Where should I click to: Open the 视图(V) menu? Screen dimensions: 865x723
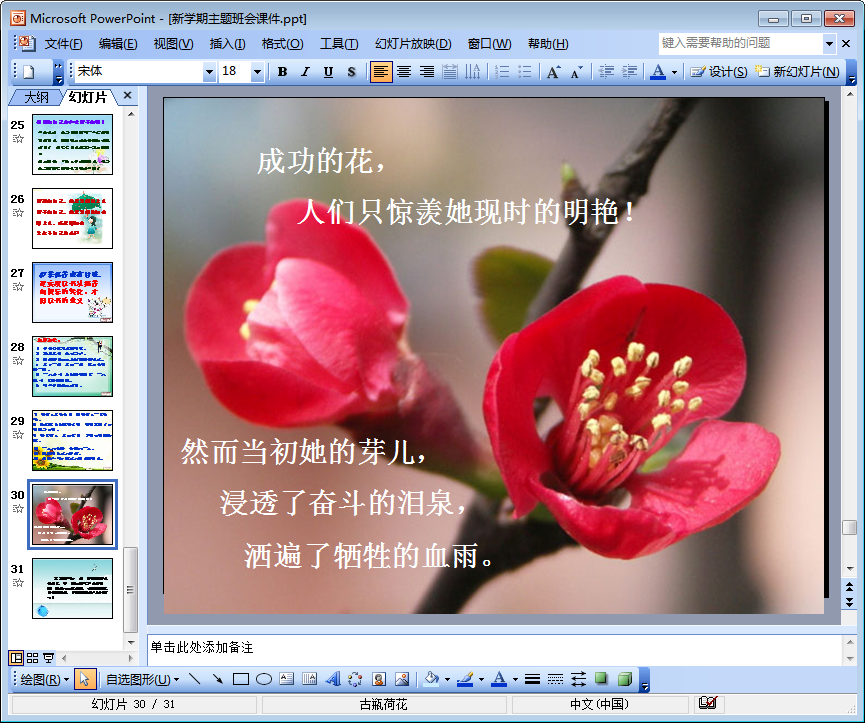pos(173,44)
